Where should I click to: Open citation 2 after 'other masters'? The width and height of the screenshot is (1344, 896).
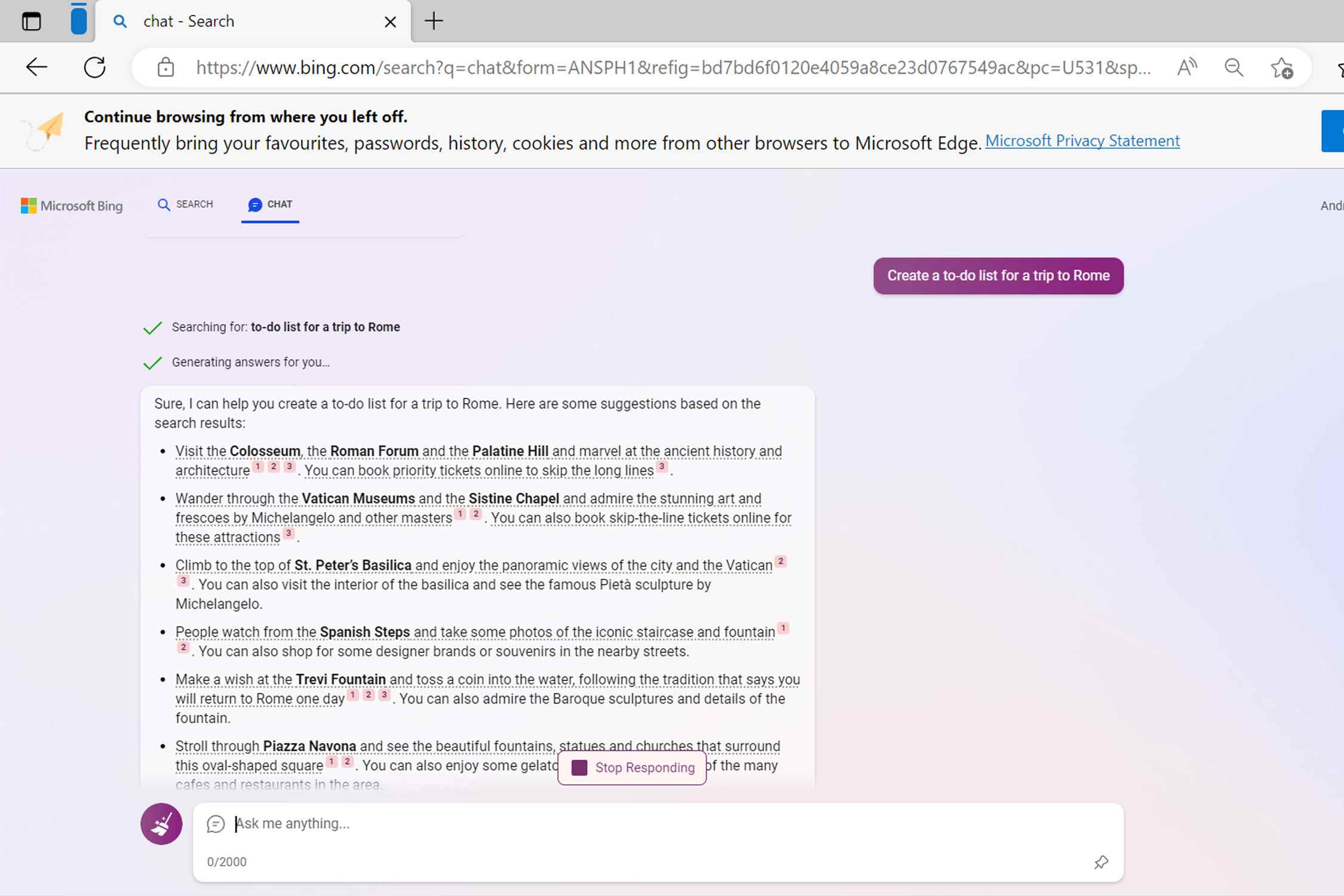[x=475, y=514]
